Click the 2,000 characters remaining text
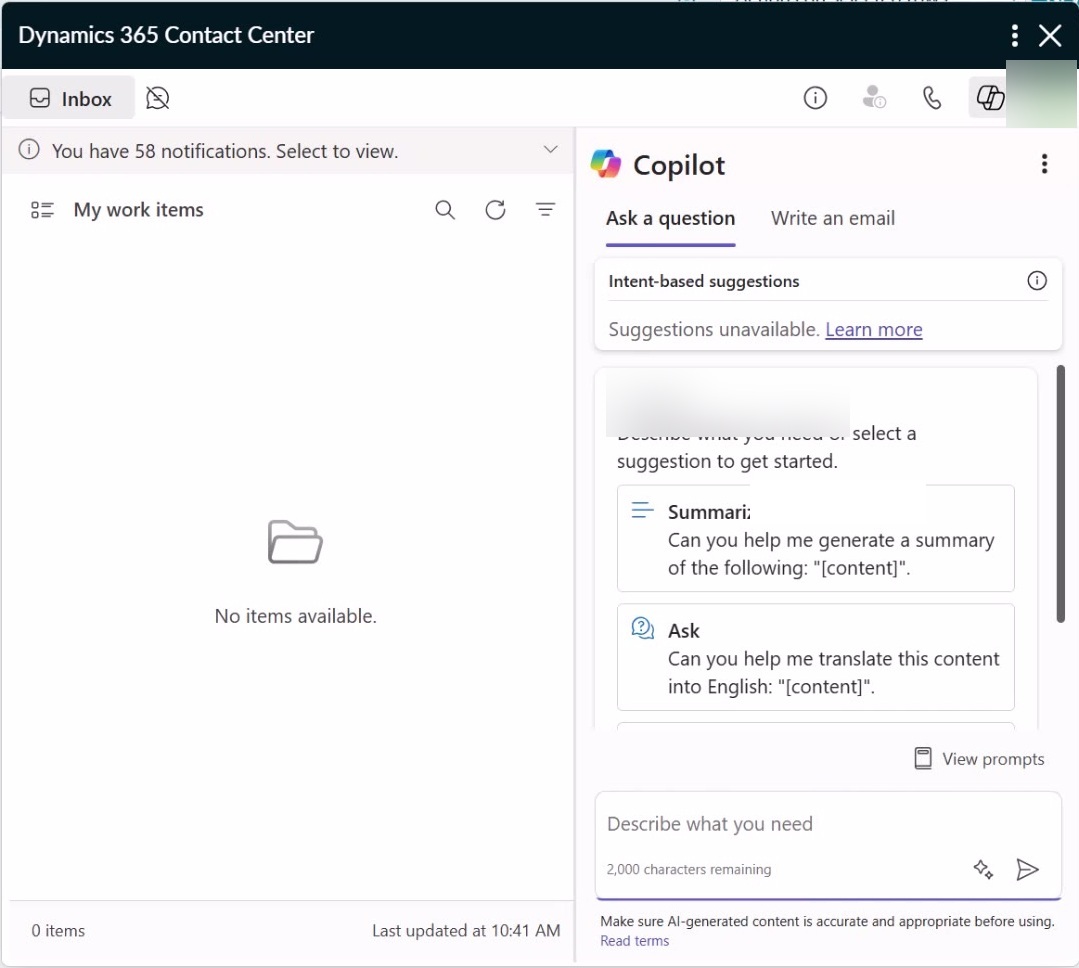Screen dimensions: 1079x968 point(689,870)
